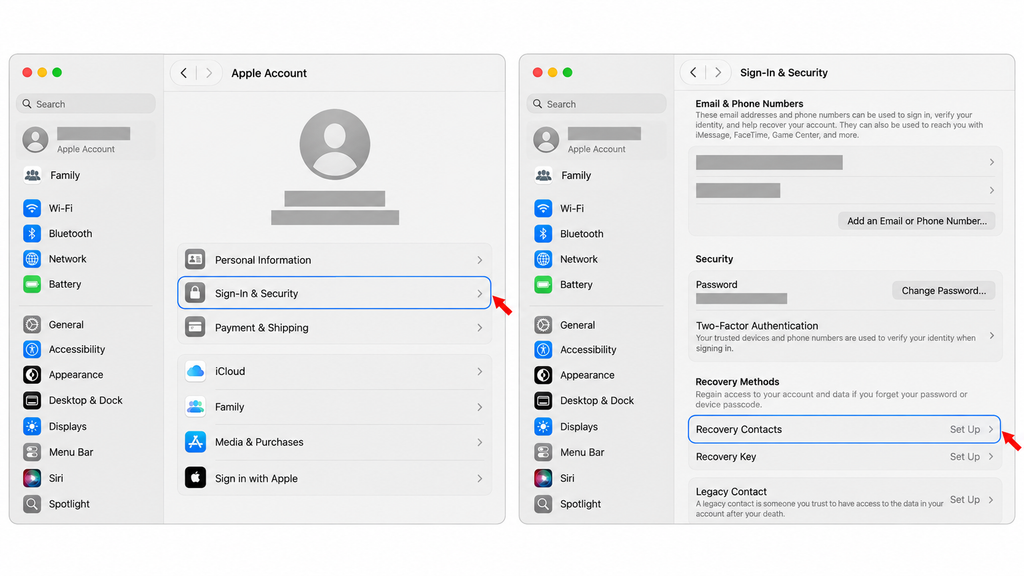Click General gear icon in left window
The width and height of the screenshot is (1024, 576).
point(32,325)
